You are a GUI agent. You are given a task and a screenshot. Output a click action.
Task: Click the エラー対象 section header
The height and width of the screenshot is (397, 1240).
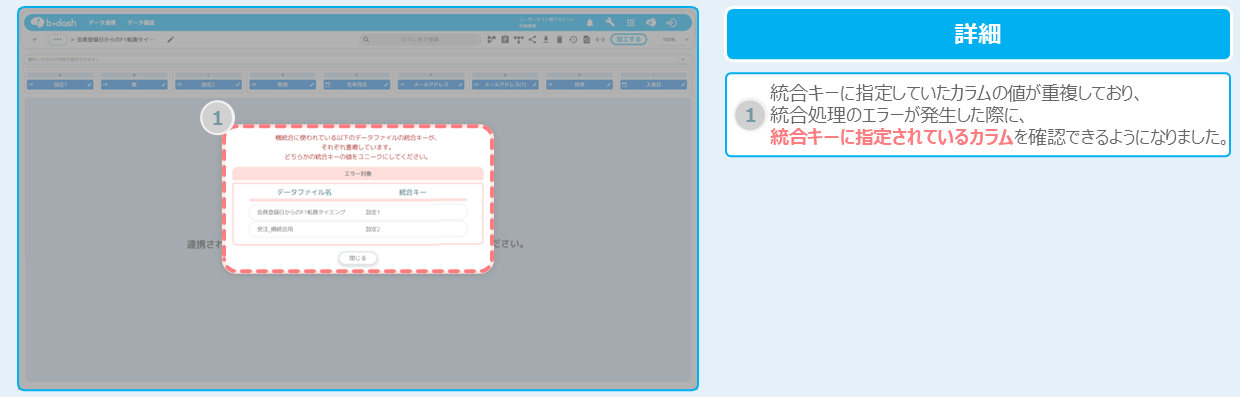(357, 173)
